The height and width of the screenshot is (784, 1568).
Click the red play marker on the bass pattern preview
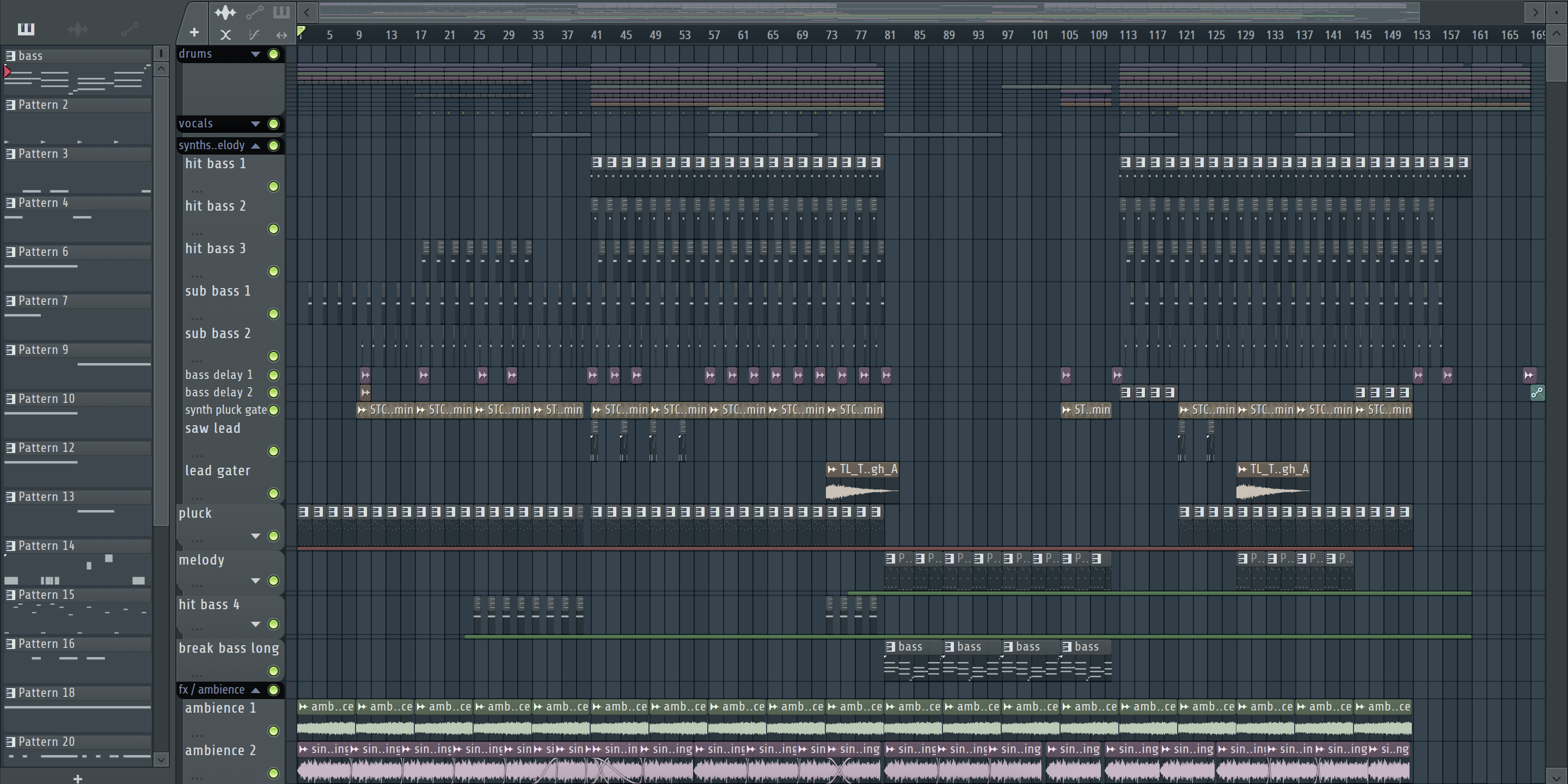coord(7,72)
